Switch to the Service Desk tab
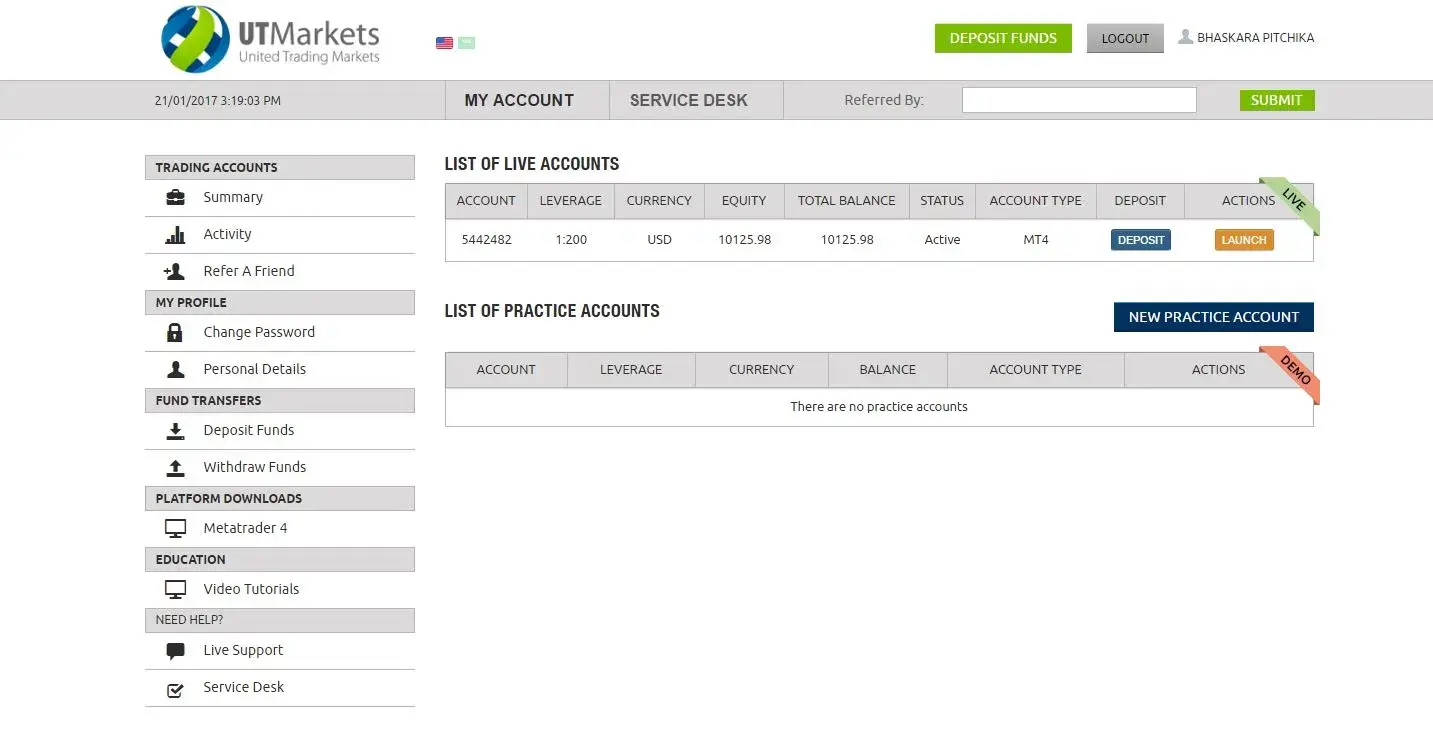The width and height of the screenshot is (1433, 746). pos(688,100)
